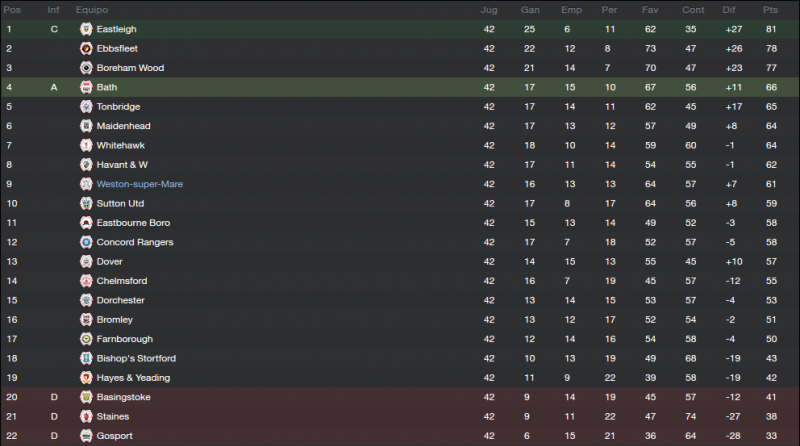800x446 pixels.
Task: Click the Sutton Utd crest icon
Action: (86, 204)
